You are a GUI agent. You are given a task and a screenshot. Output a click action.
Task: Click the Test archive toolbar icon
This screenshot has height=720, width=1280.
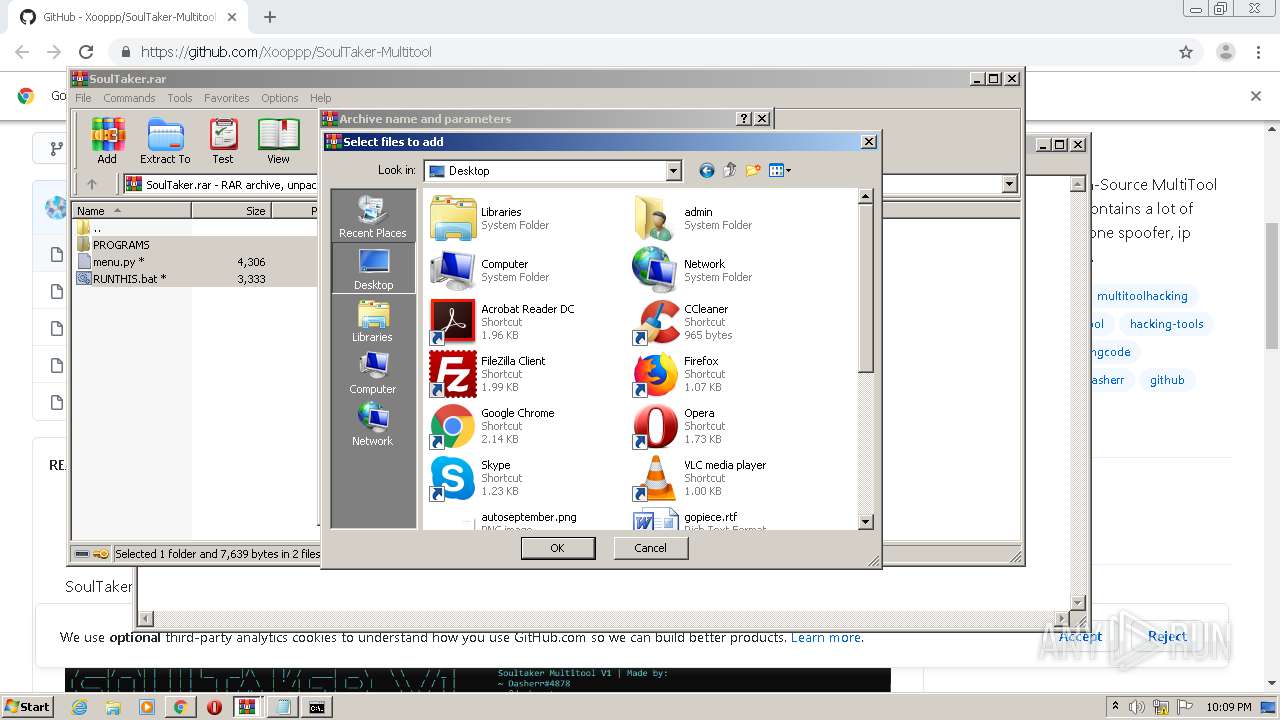pos(223,140)
